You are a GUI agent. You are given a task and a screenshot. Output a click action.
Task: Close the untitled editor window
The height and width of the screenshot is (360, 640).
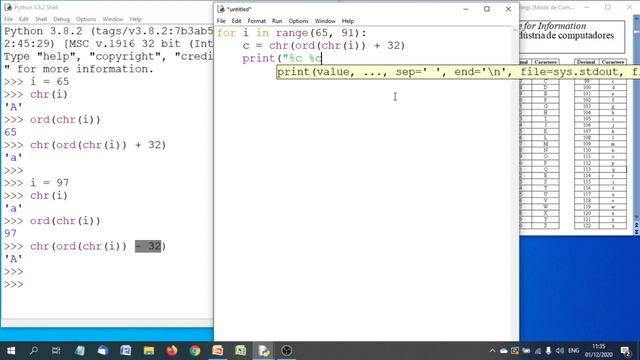click(508, 9)
